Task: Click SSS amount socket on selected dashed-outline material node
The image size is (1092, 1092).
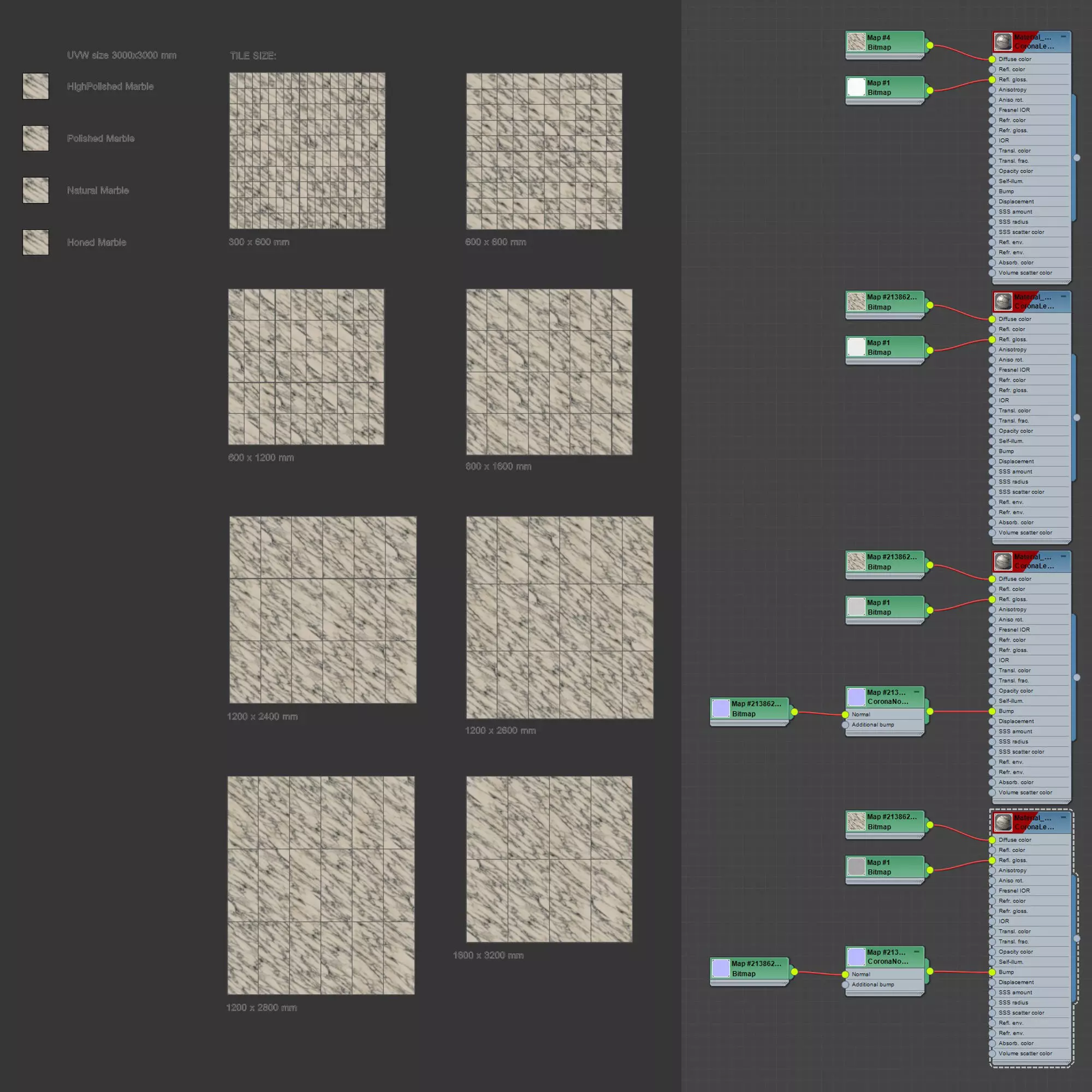Action: pos(992,993)
